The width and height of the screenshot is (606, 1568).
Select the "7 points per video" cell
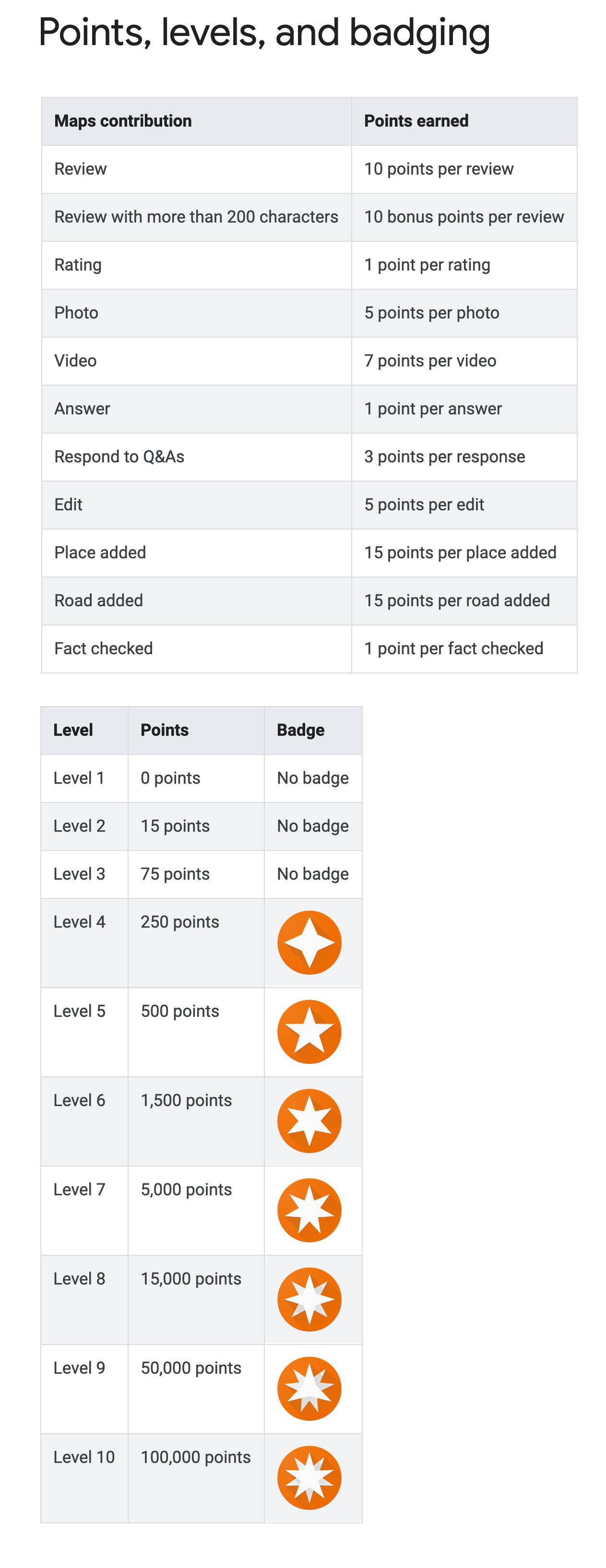464,361
